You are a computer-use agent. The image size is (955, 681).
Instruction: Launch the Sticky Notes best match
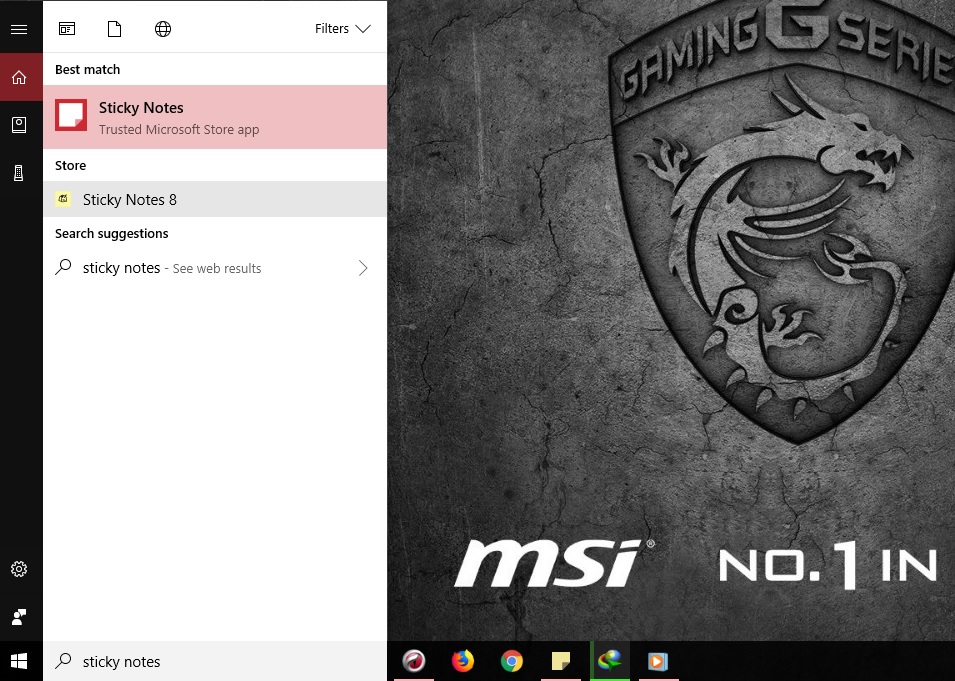click(215, 117)
